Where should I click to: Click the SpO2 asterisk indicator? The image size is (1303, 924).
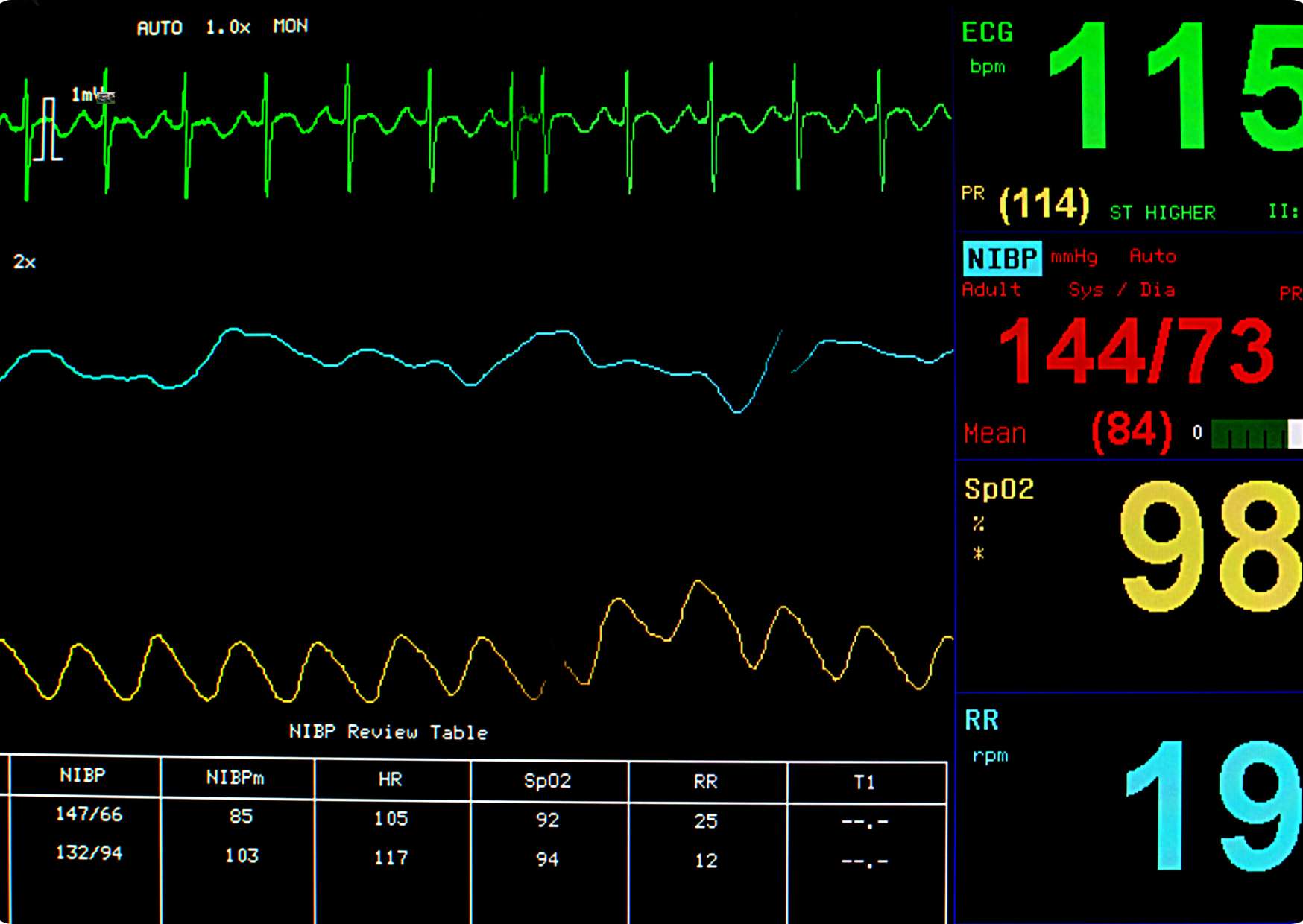click(978, 554)
